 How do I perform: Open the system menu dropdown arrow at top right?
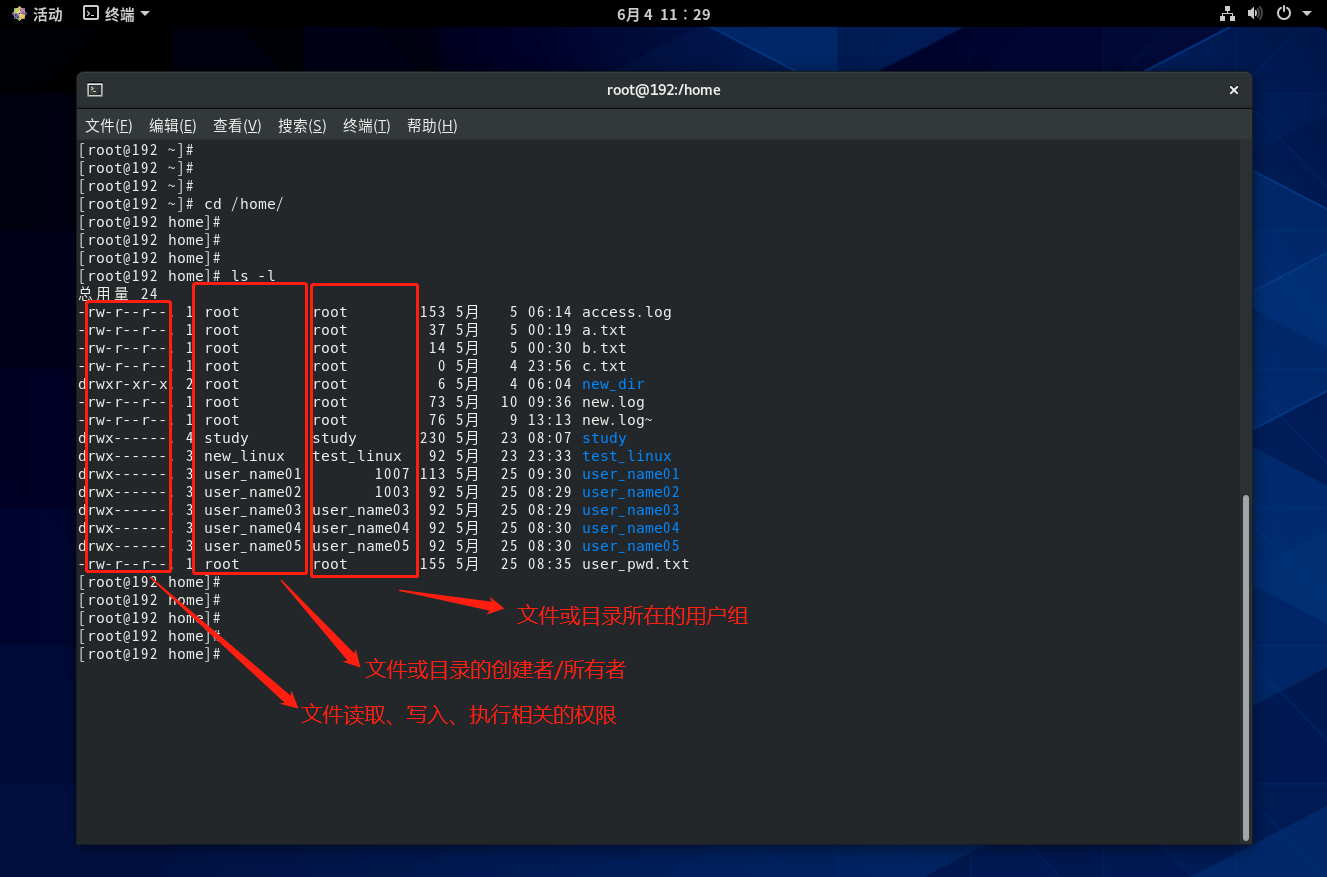[1307, 14]
